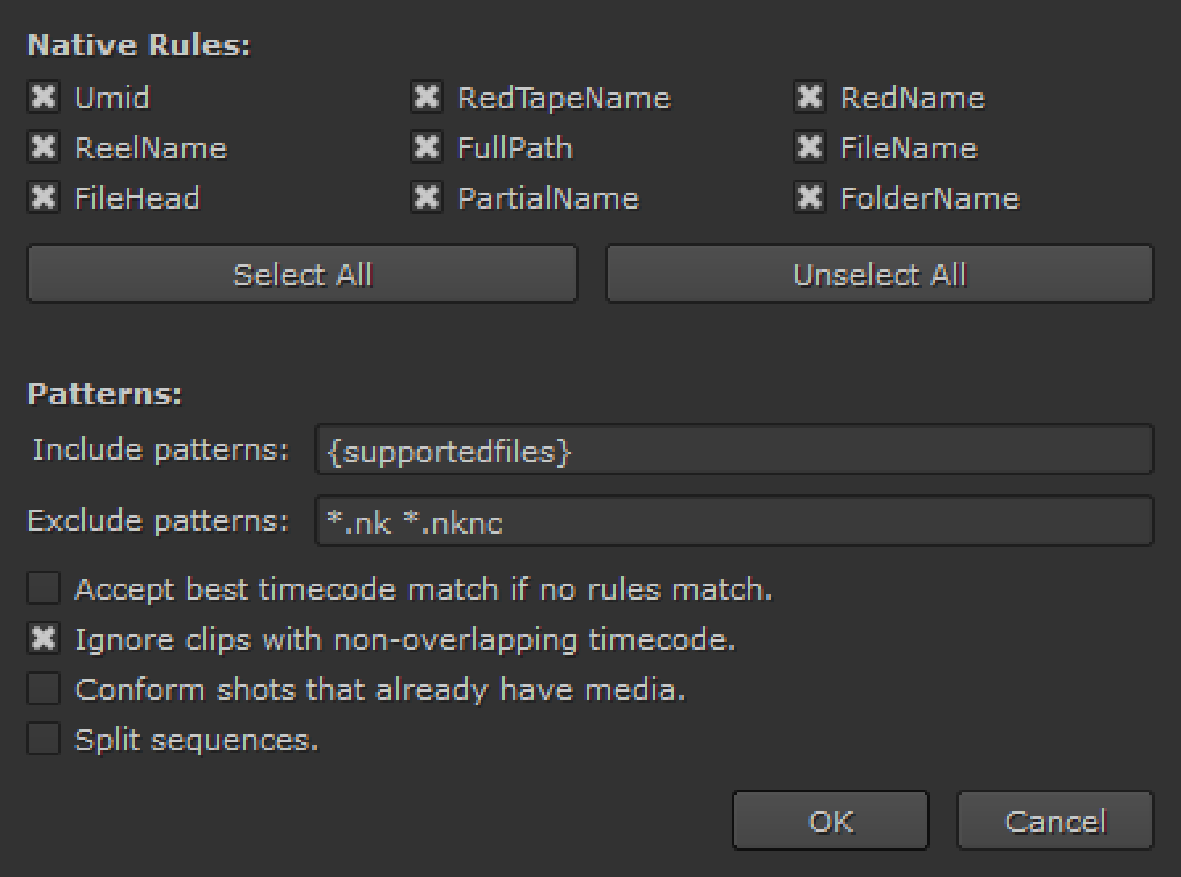Disable the RedName rule
The image size is (1181, 877).
[809, 98]
